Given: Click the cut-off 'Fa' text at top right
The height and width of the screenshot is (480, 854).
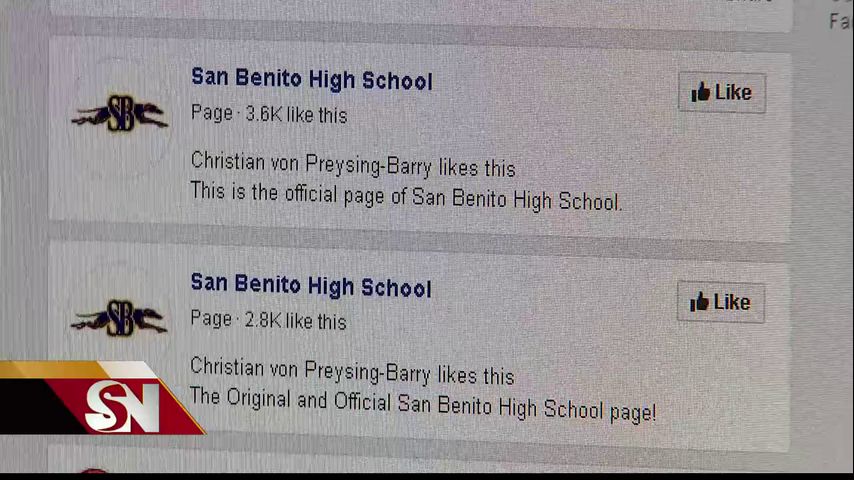Looking at the screenshot, I should coord(840,22).
